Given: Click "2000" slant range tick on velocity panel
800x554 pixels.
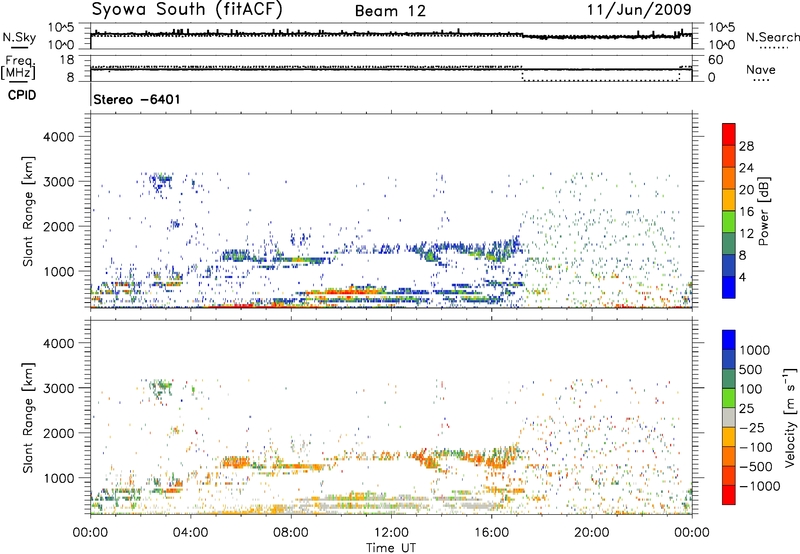Looking at the screenshot, I should (x=58, y=433).
